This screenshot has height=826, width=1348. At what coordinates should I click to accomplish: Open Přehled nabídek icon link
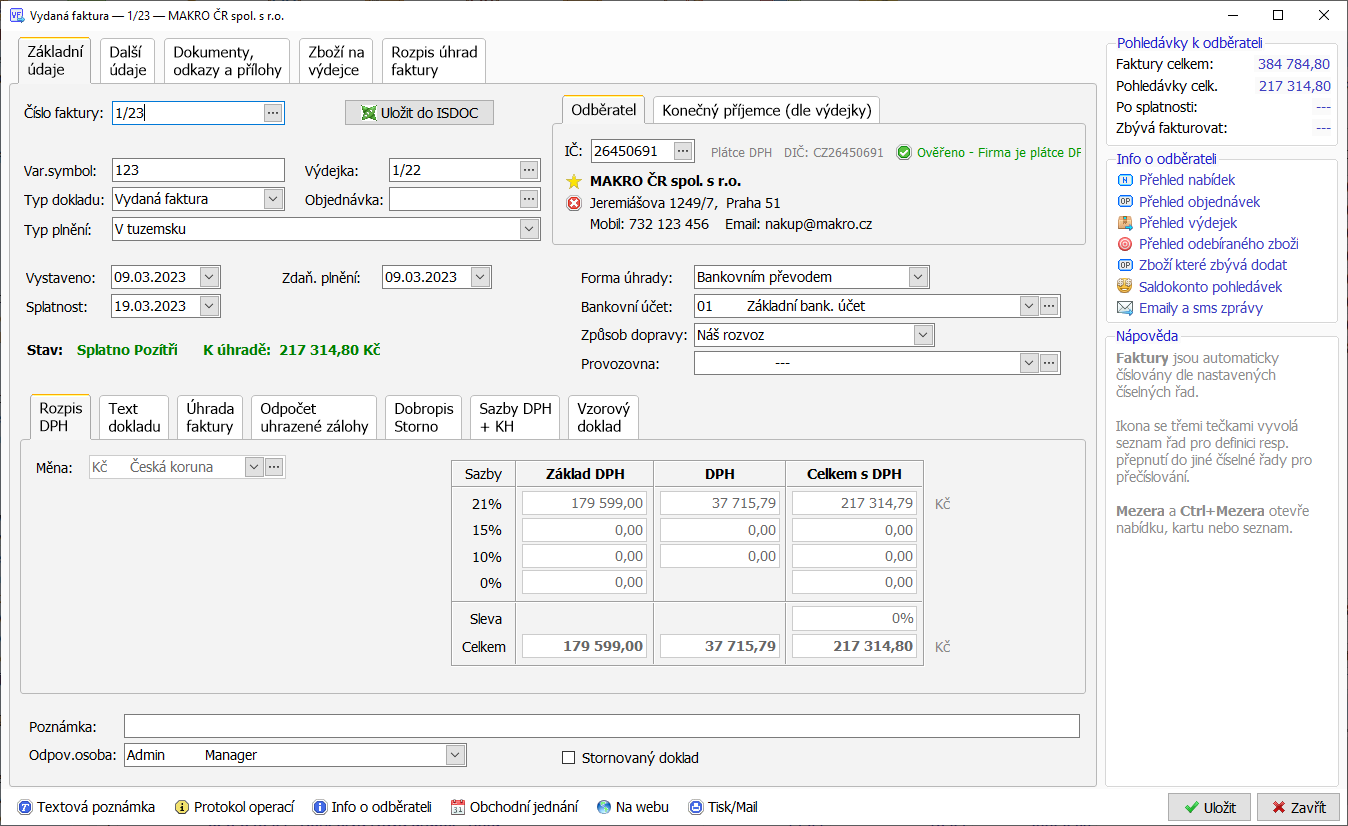click(x=1124, y=180)
